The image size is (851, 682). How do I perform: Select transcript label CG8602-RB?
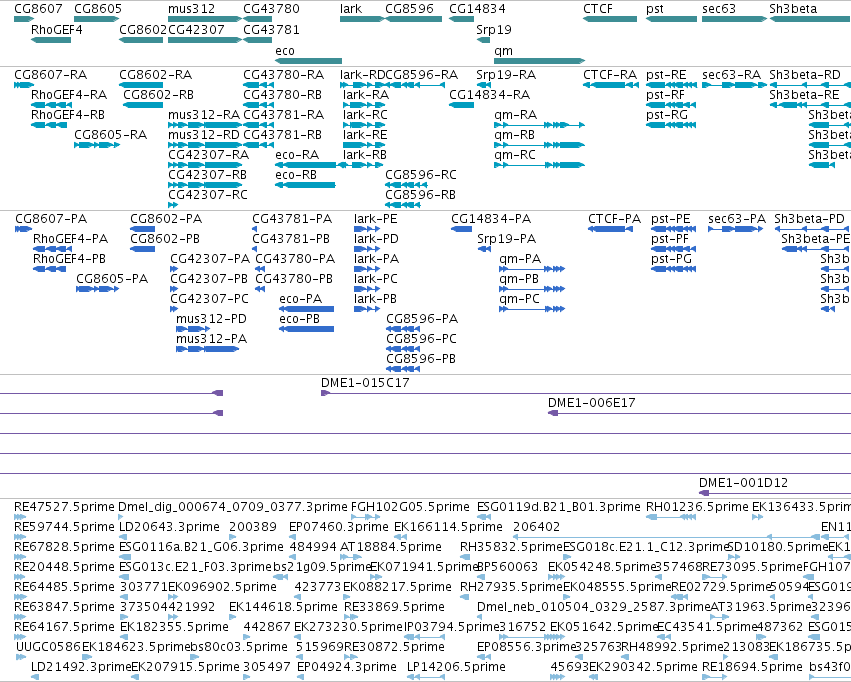coord(158,94)
